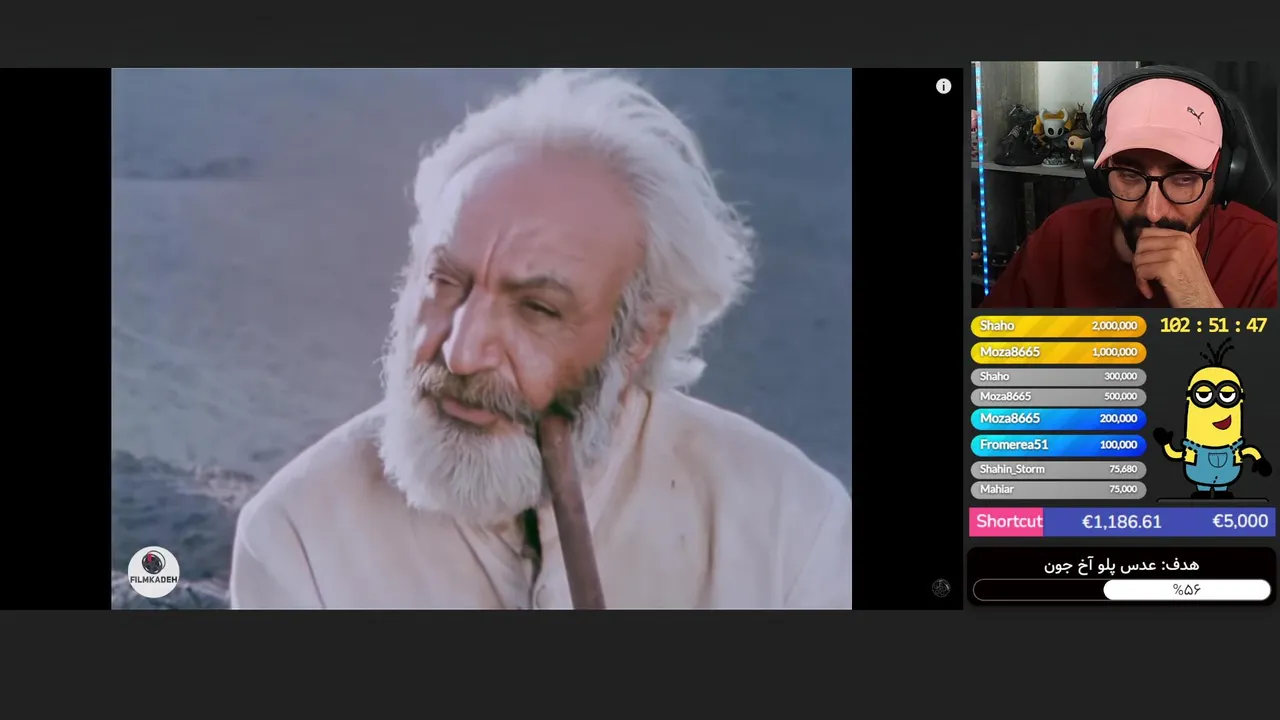Select the Moza8665 500,000 donor row
Image resolution: width=1280 pixels, height=720 pixels.
coord(1058,397)
